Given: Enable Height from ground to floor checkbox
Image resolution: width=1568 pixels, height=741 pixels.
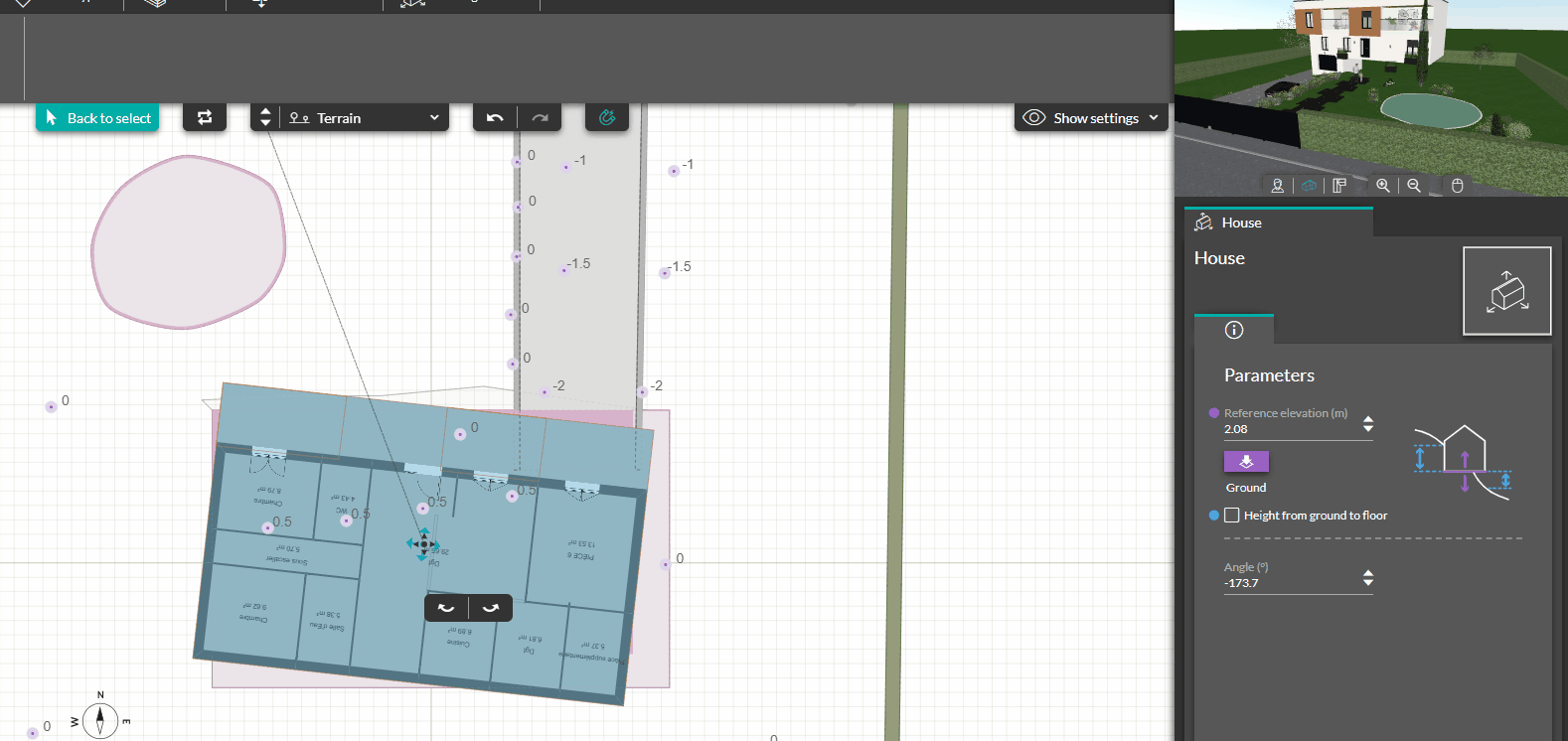Looking at the screenshot, I should [x=1232, y=516].
